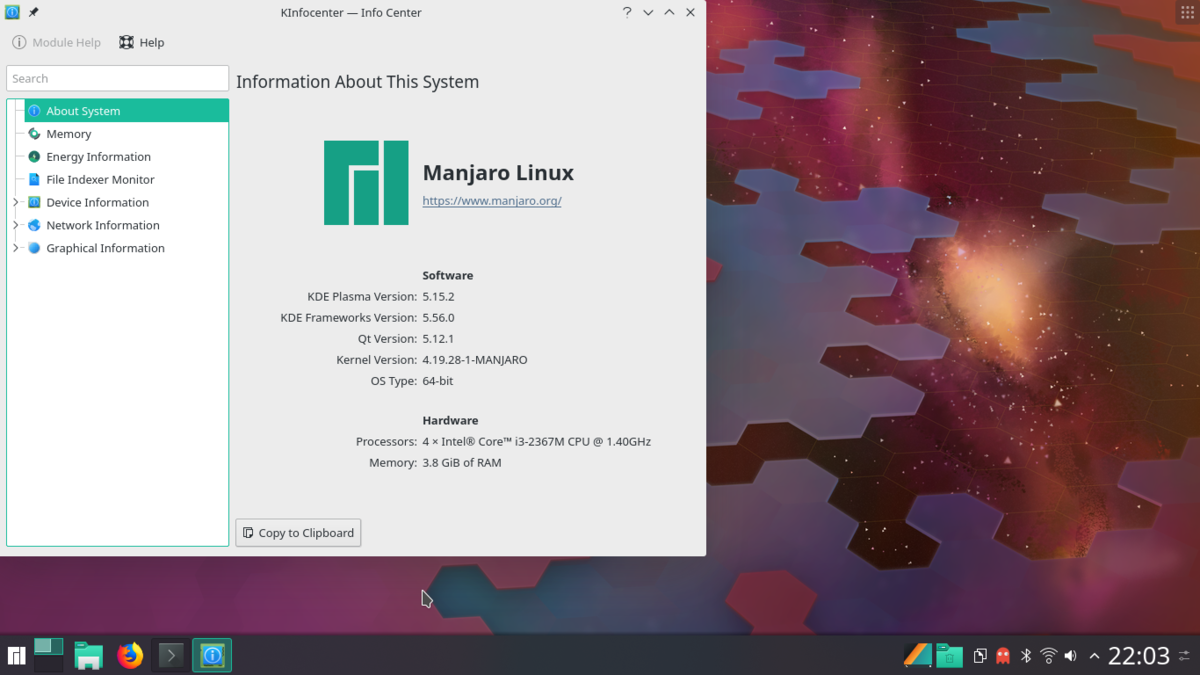Open the desktop toolbox grid icon
1200x675 pixels.
coord(1188,12)
